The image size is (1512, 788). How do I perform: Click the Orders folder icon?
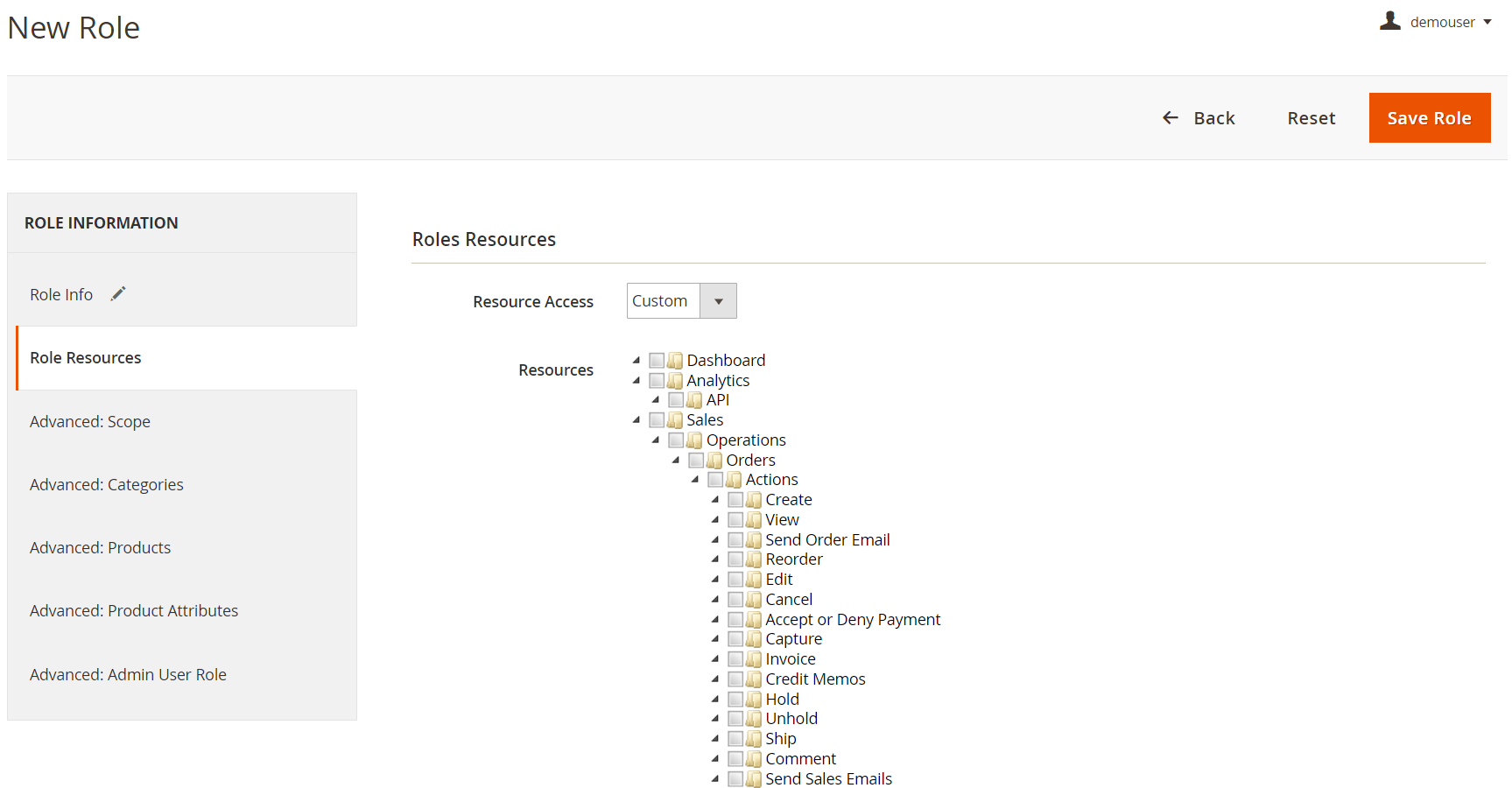click(x=714, y=461)
